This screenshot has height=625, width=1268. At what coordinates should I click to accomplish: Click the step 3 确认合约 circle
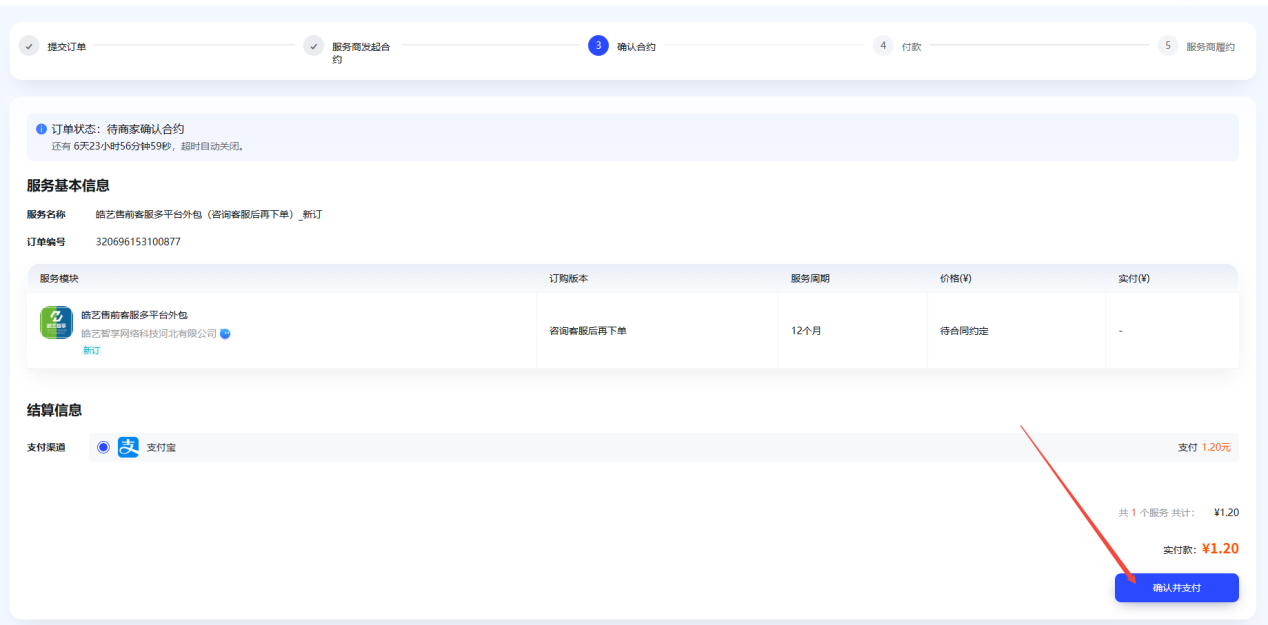[x=598, y=46]
